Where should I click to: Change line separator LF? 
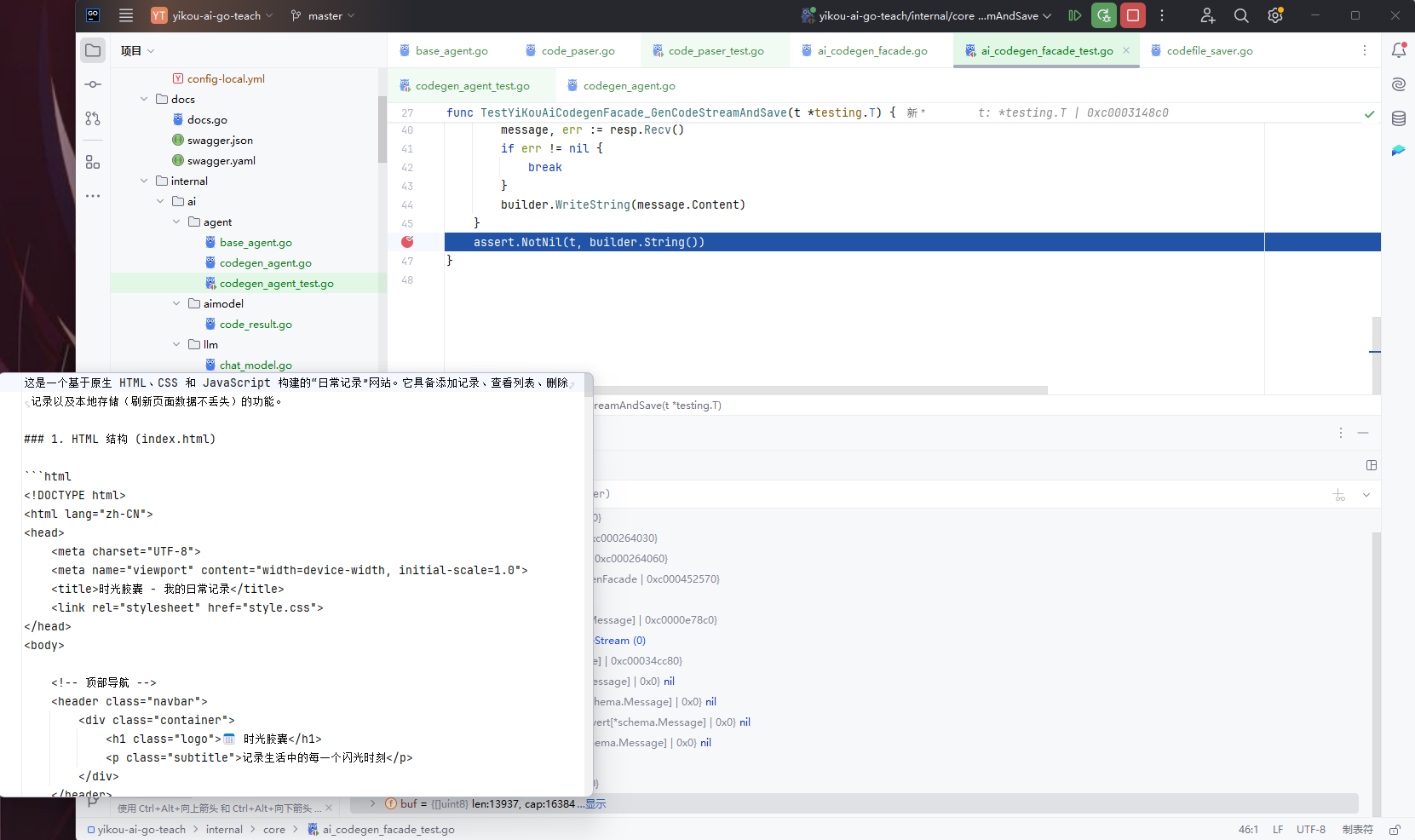pos(1278,830)
